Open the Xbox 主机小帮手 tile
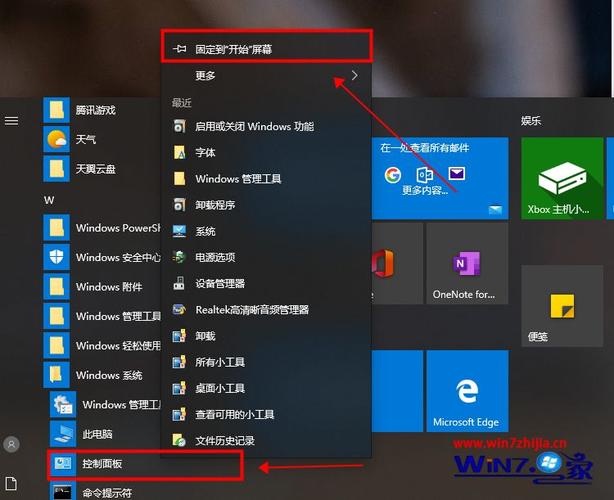Viewport: 614px width, 500px height. tap(562, 178)
